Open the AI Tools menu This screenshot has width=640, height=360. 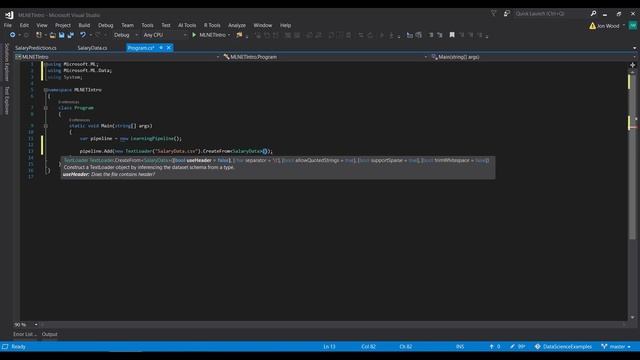[187, 25]
